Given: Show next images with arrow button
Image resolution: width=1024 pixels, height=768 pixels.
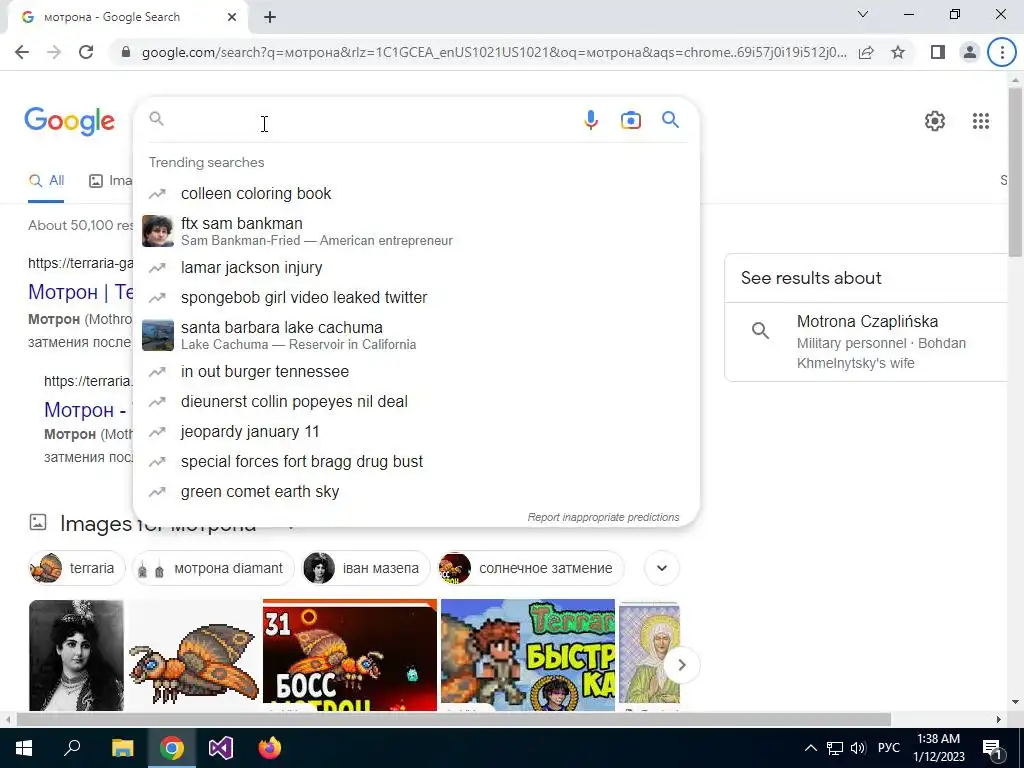Looking at the screenshot, I should click(x=681, y=665).
